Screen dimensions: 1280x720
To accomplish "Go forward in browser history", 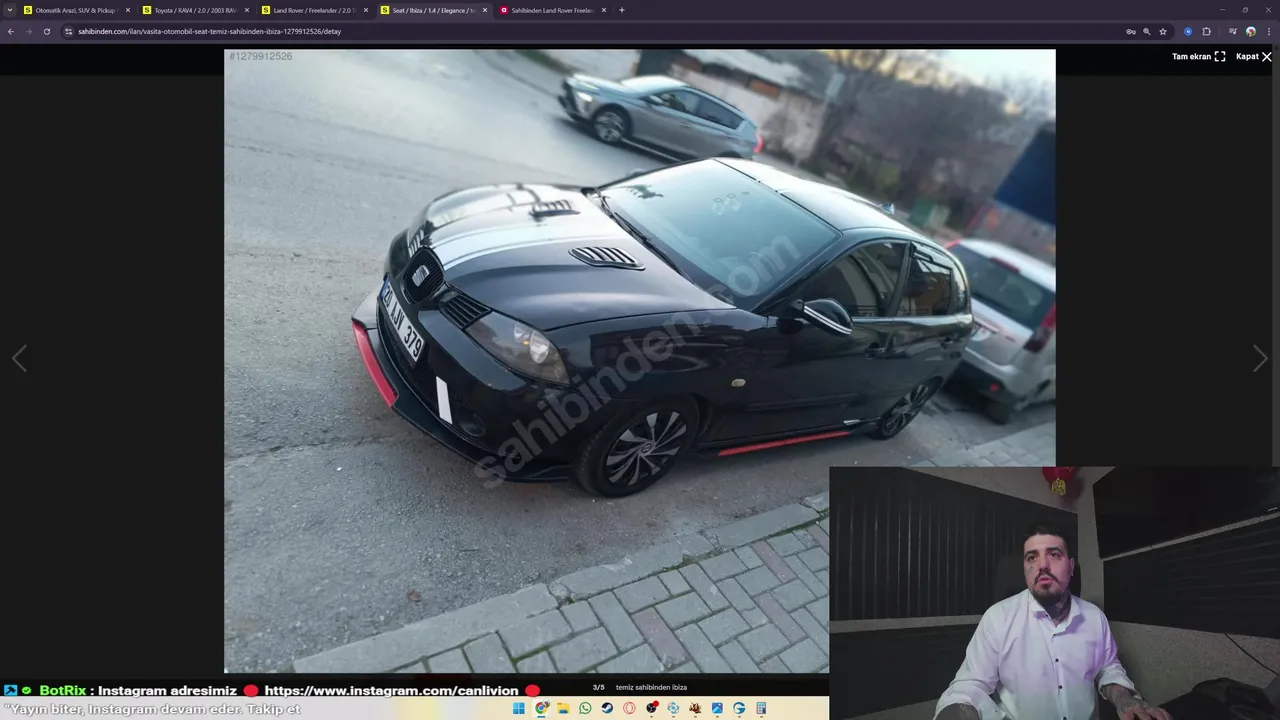I will coord(28,31).
